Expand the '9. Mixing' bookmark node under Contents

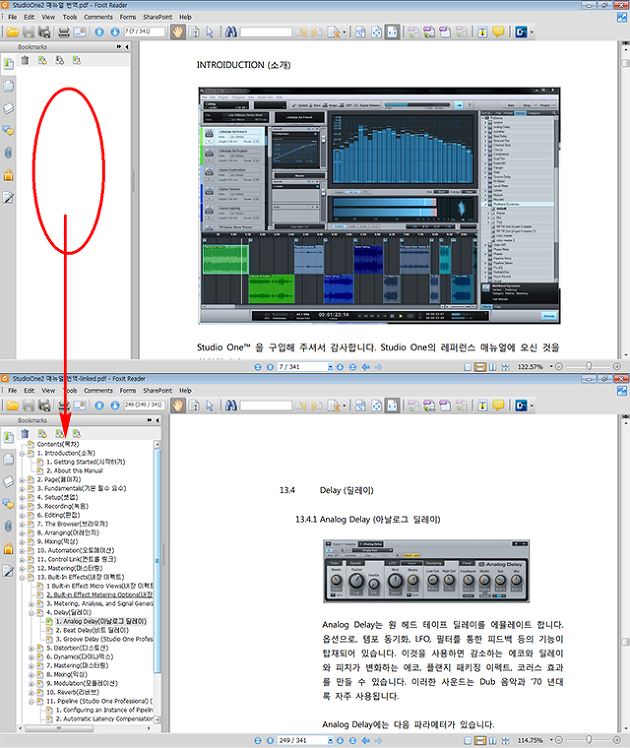coord(22,542)
